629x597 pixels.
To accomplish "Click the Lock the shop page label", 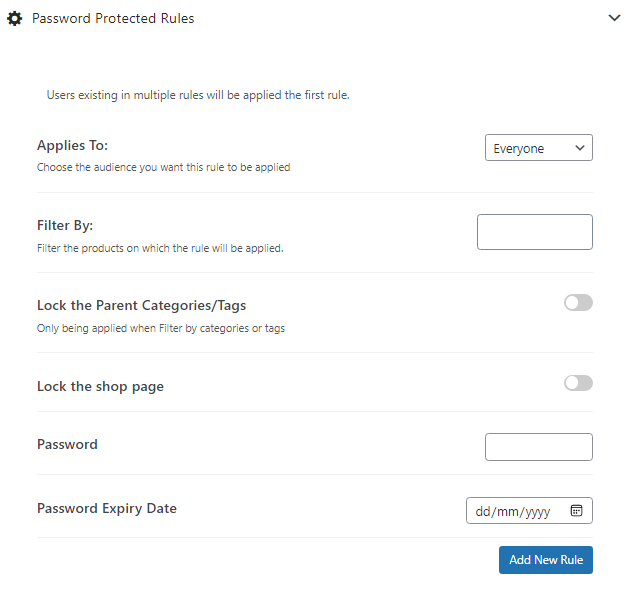I will click(x=100, y=386).
